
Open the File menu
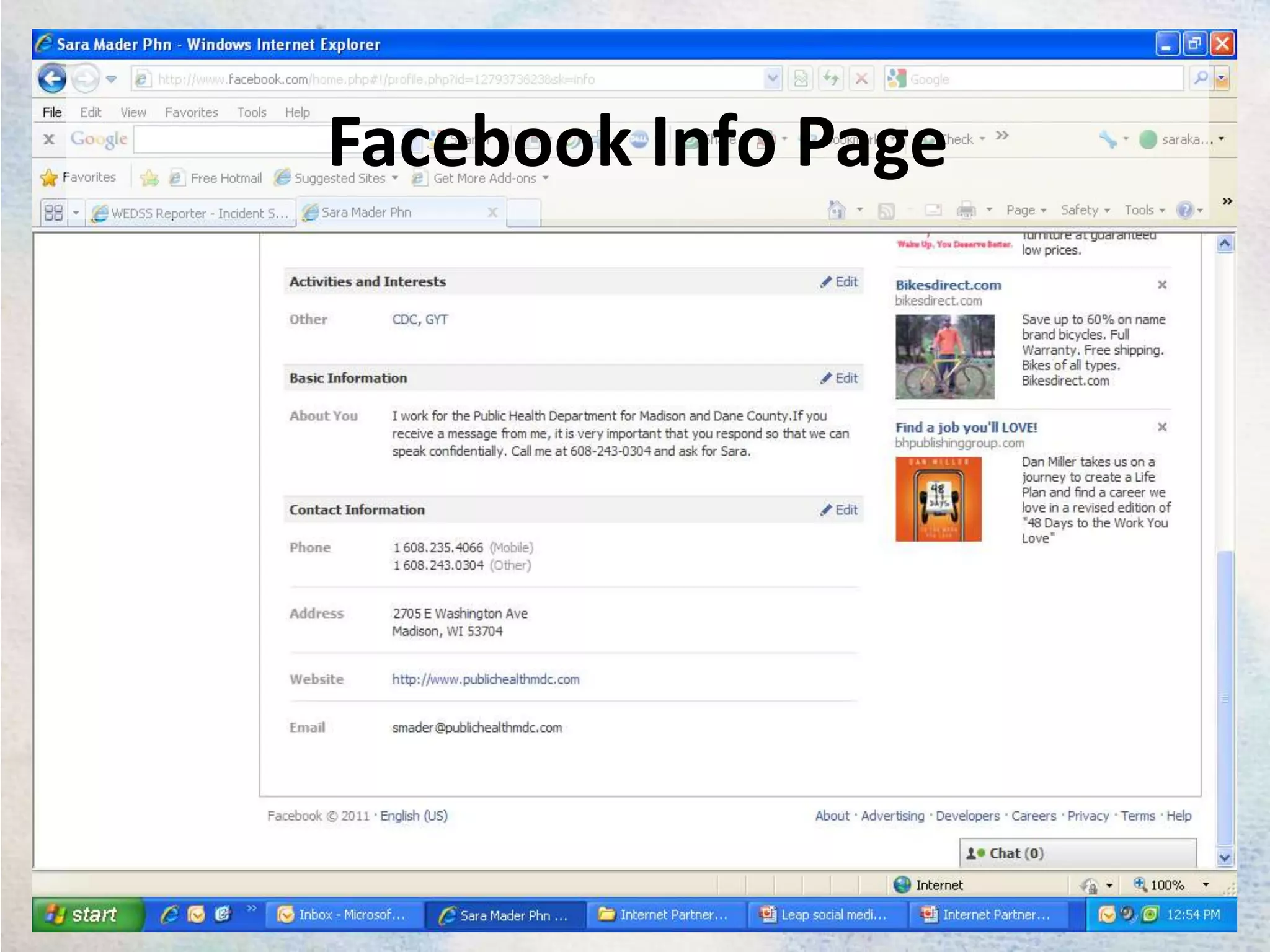pos(52,112)
